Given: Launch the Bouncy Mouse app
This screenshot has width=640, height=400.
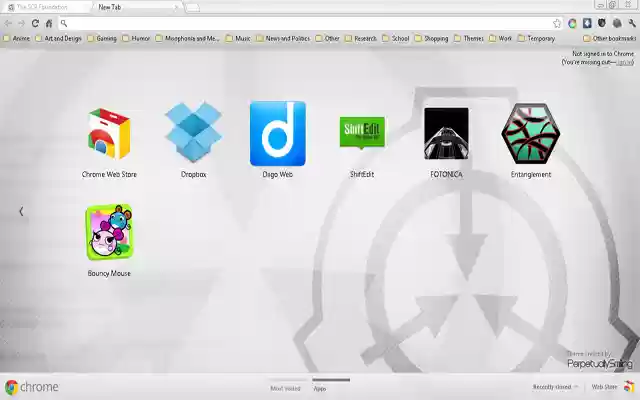Looking at the screenshot, I should point(109,232).
